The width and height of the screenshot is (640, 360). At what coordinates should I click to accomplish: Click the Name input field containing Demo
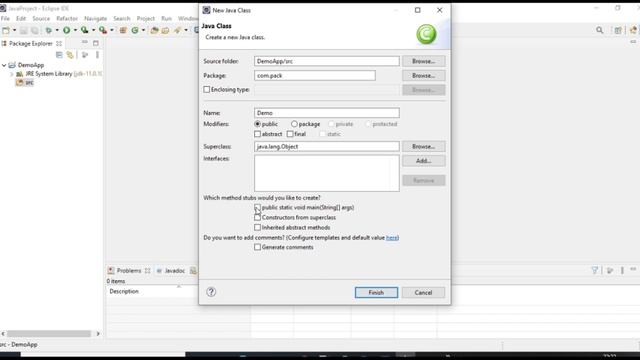point(327,113)
